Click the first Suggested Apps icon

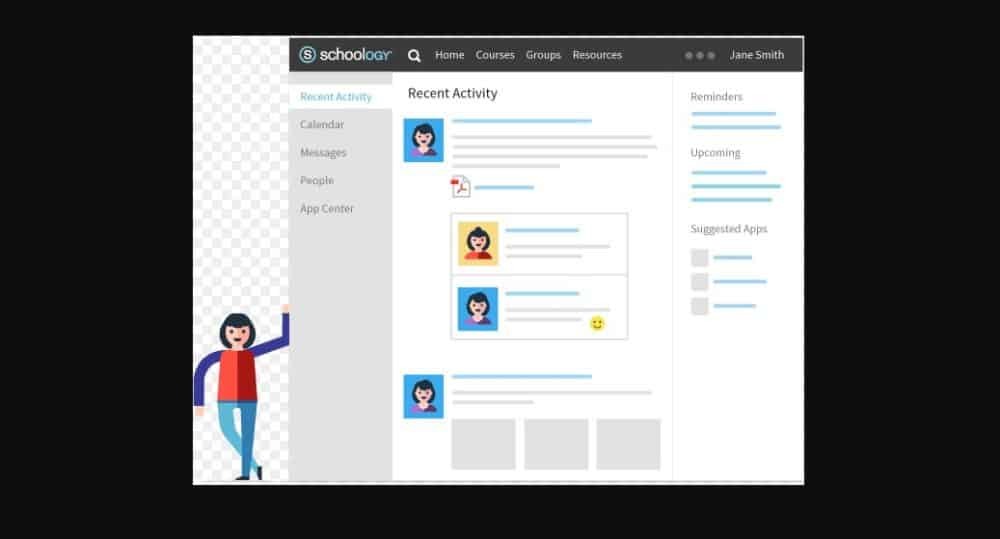pos(699,258)
